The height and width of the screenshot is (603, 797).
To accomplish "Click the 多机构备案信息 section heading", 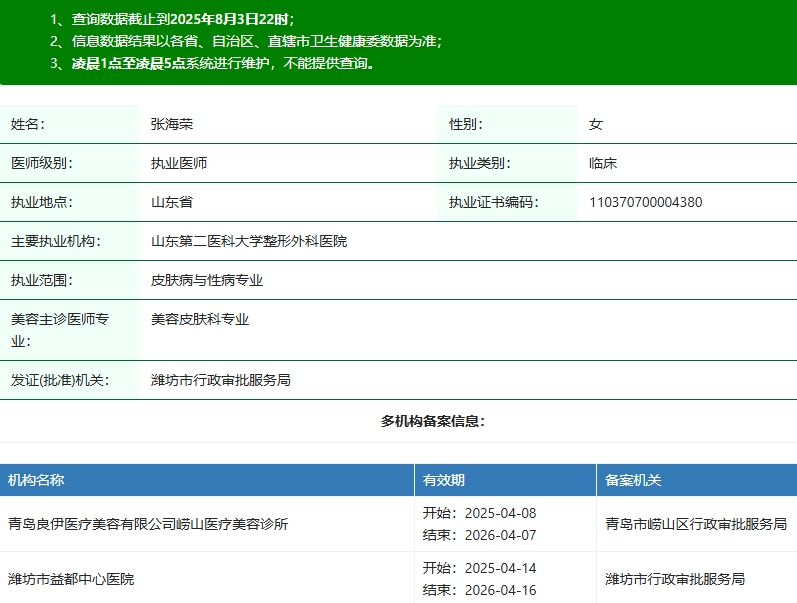I will coord(432,421).
